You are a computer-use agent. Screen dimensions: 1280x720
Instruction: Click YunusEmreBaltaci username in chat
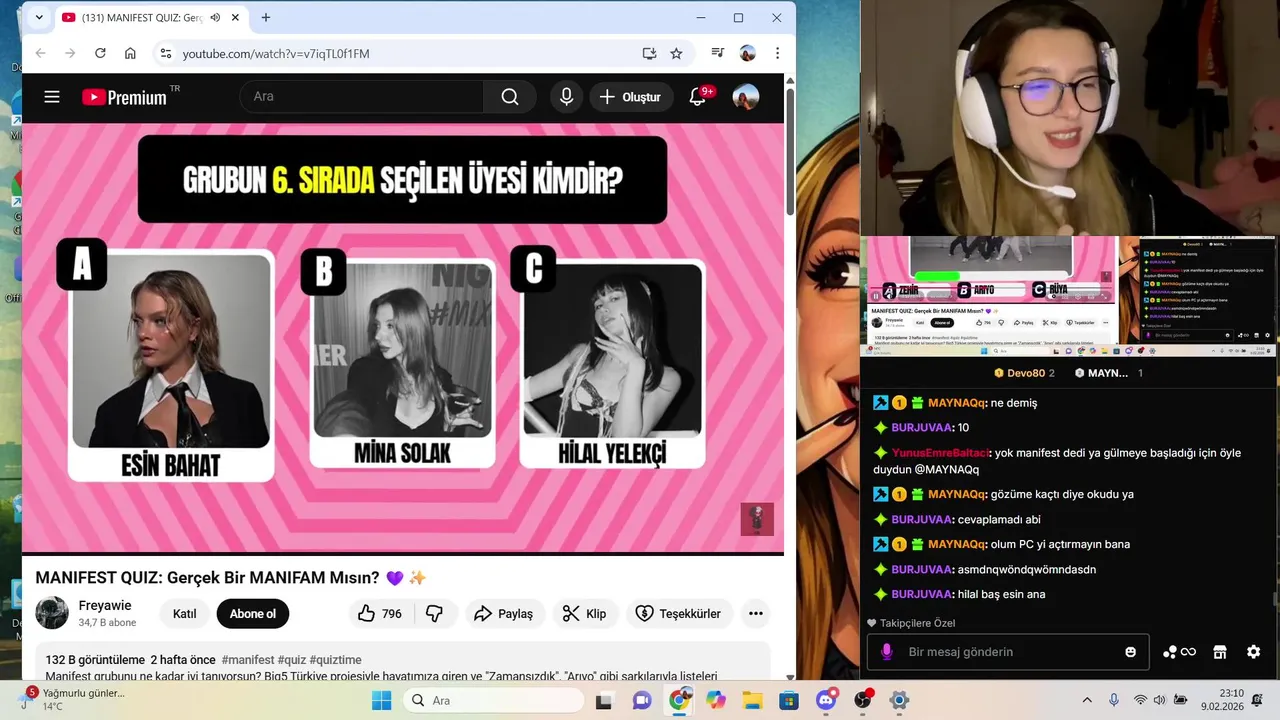click(940, 453)
